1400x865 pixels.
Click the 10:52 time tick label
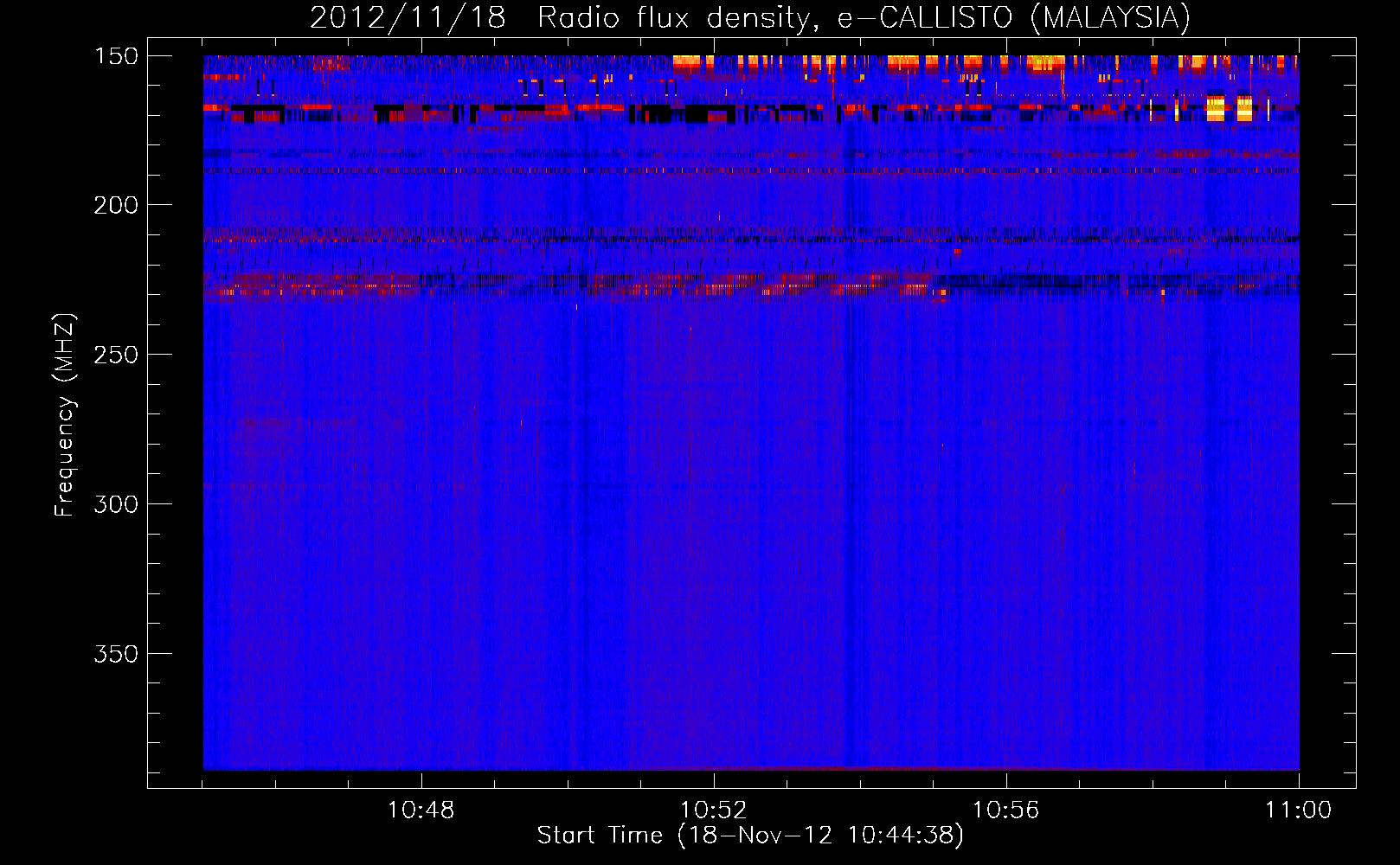point(714,811)
